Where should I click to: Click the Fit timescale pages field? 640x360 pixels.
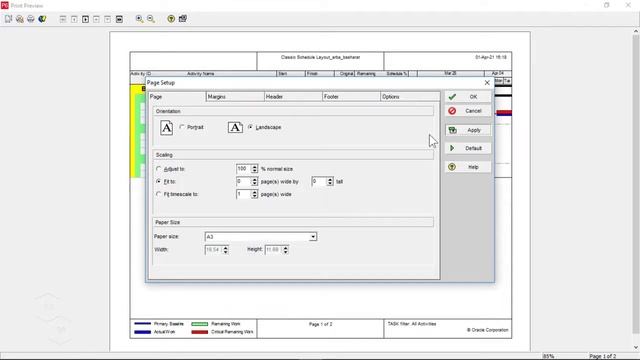tap(244, 194)
